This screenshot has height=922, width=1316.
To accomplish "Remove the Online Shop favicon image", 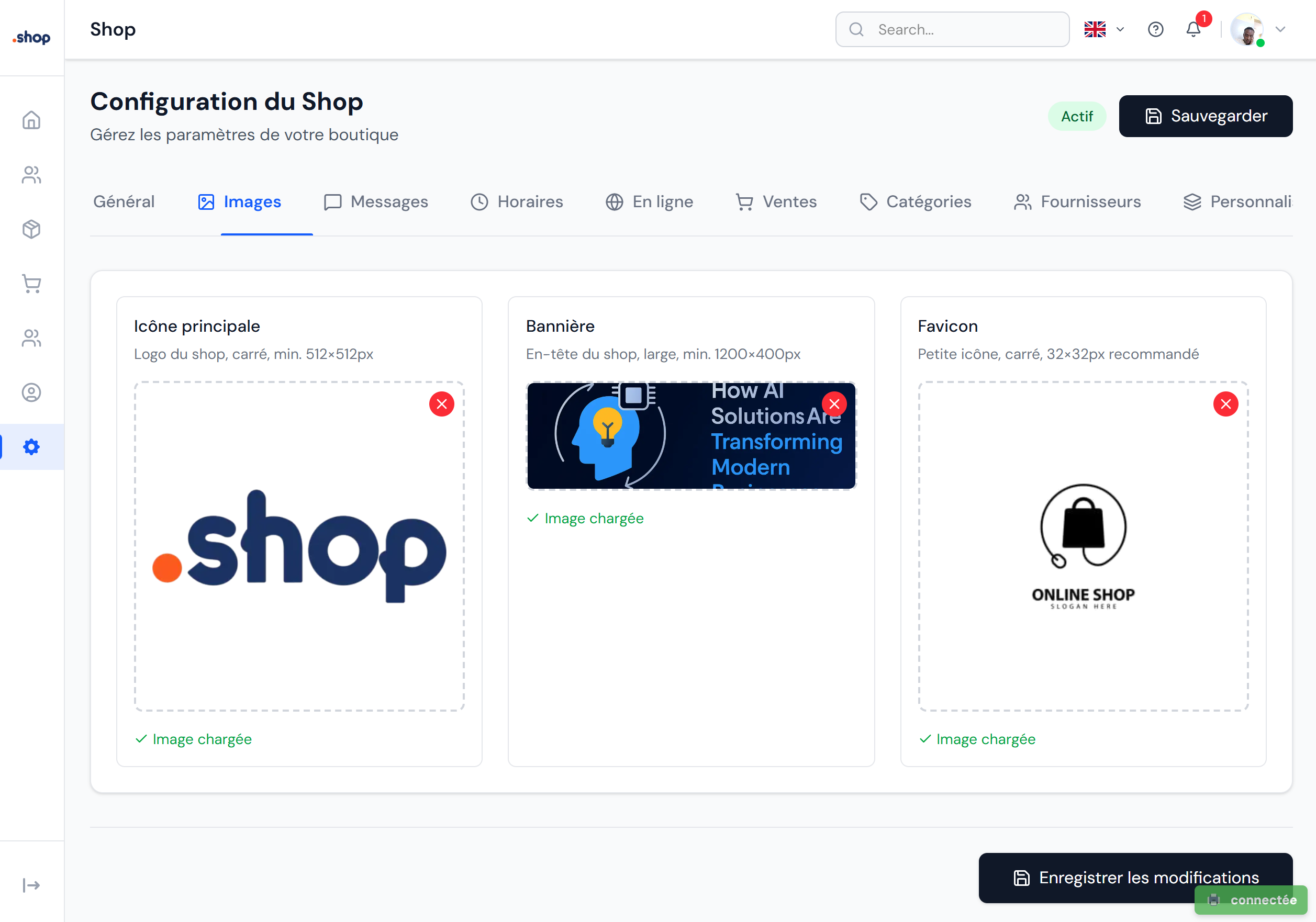I will click(x=1226, y=403).
